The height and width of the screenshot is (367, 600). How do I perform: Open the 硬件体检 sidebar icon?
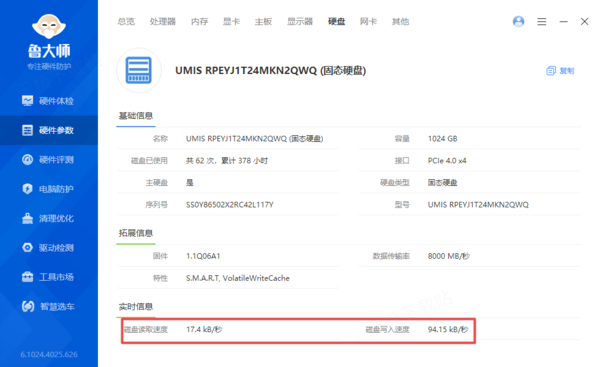tap(27, 101)
